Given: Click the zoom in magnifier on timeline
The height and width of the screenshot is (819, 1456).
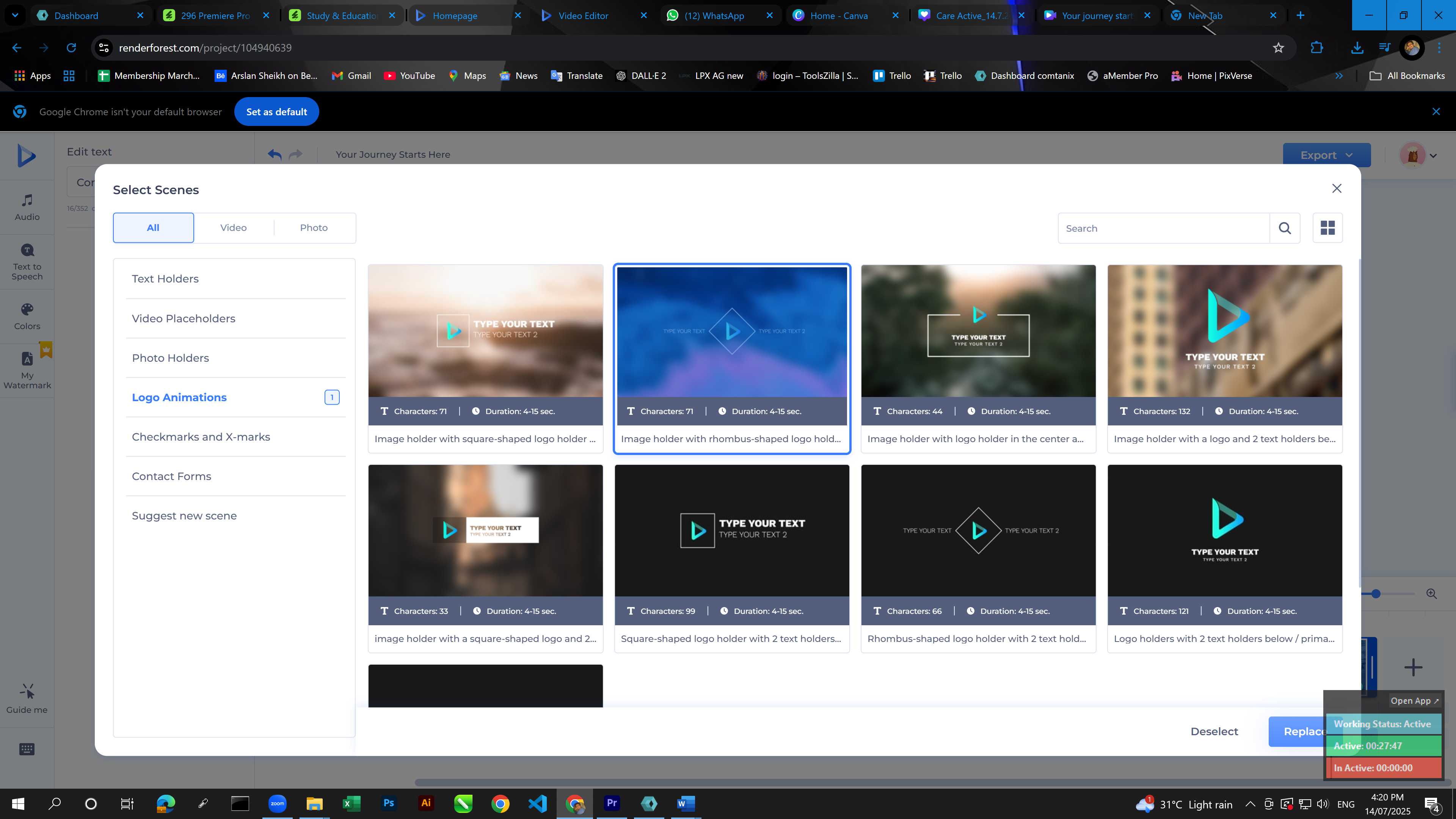Looking at the screenshot, I should (1431, 593).
